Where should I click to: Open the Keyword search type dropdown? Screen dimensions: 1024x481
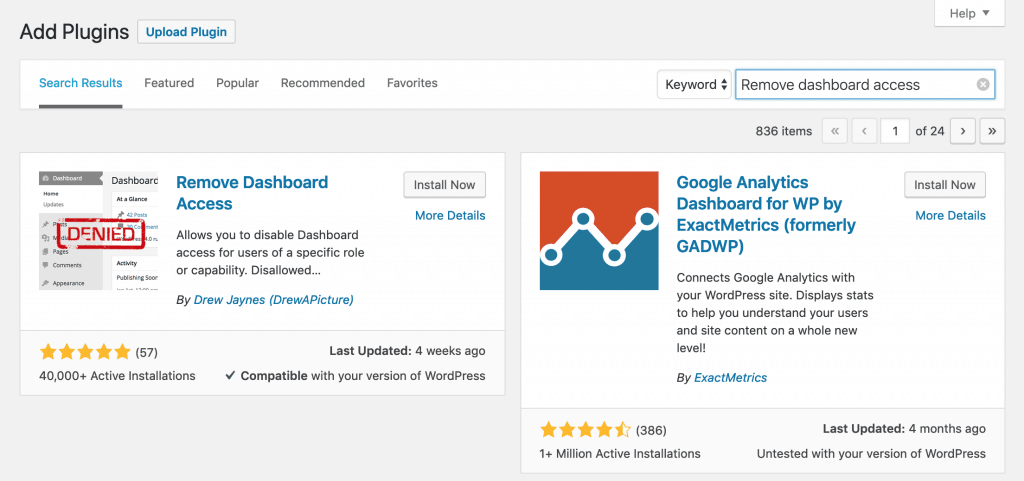click(x=694, y=85)
